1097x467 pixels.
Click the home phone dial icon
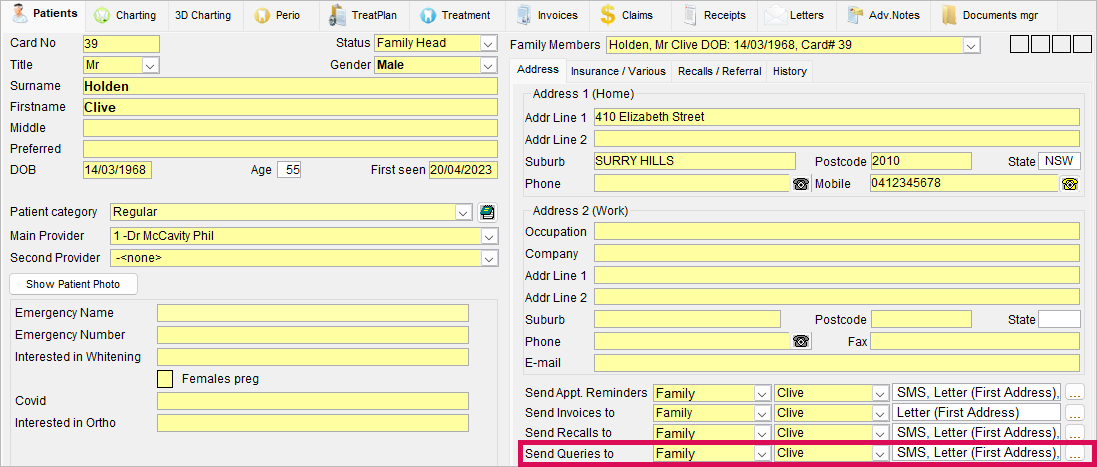(x=800, y=184)
